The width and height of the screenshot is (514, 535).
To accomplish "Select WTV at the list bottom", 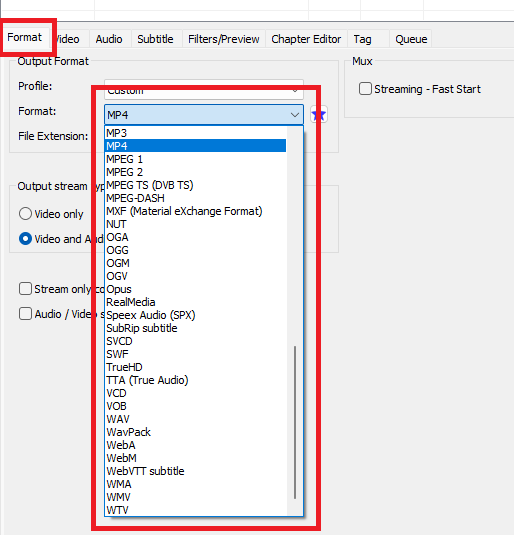I will pos(196,510).
